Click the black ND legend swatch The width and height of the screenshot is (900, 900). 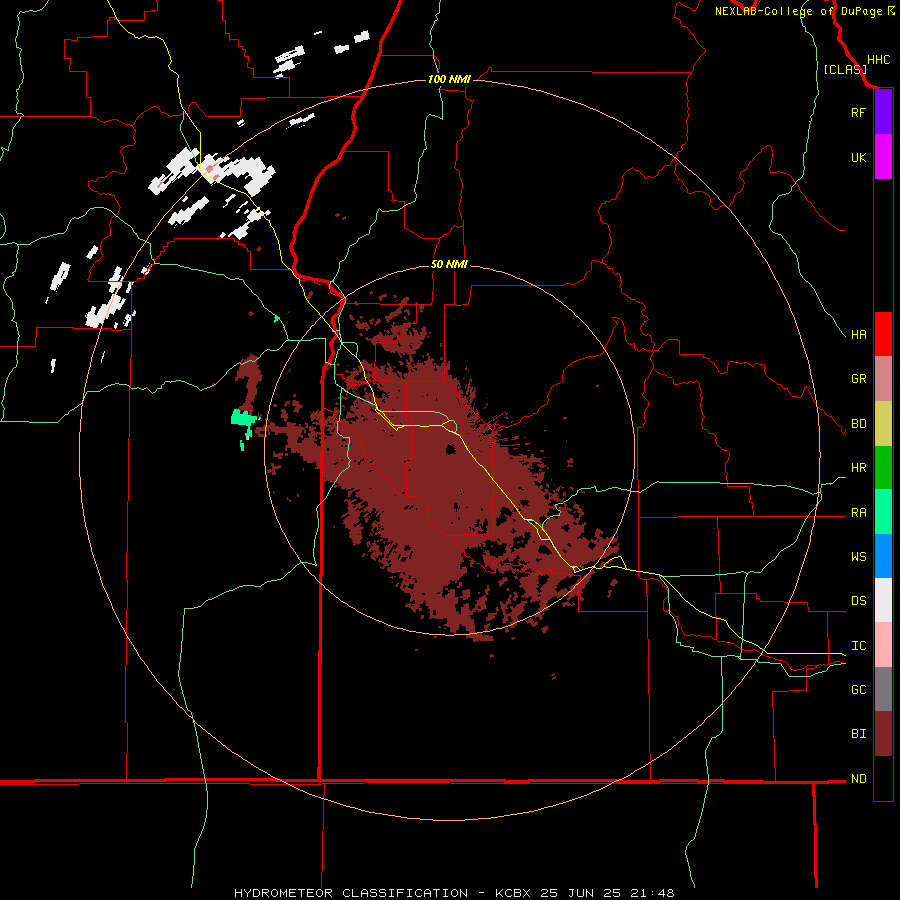883,778
